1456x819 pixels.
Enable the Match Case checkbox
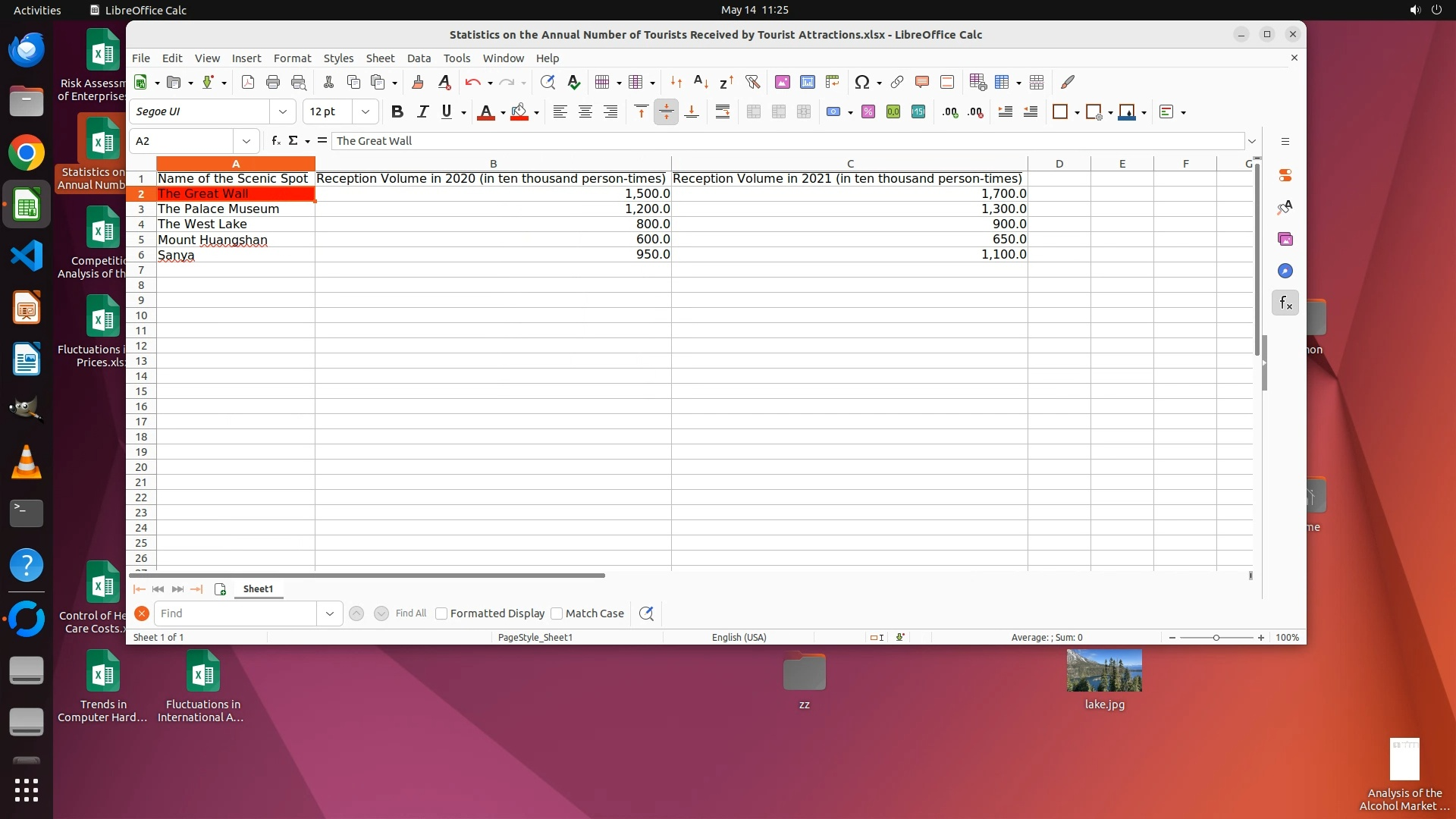(x=557, y=613)
